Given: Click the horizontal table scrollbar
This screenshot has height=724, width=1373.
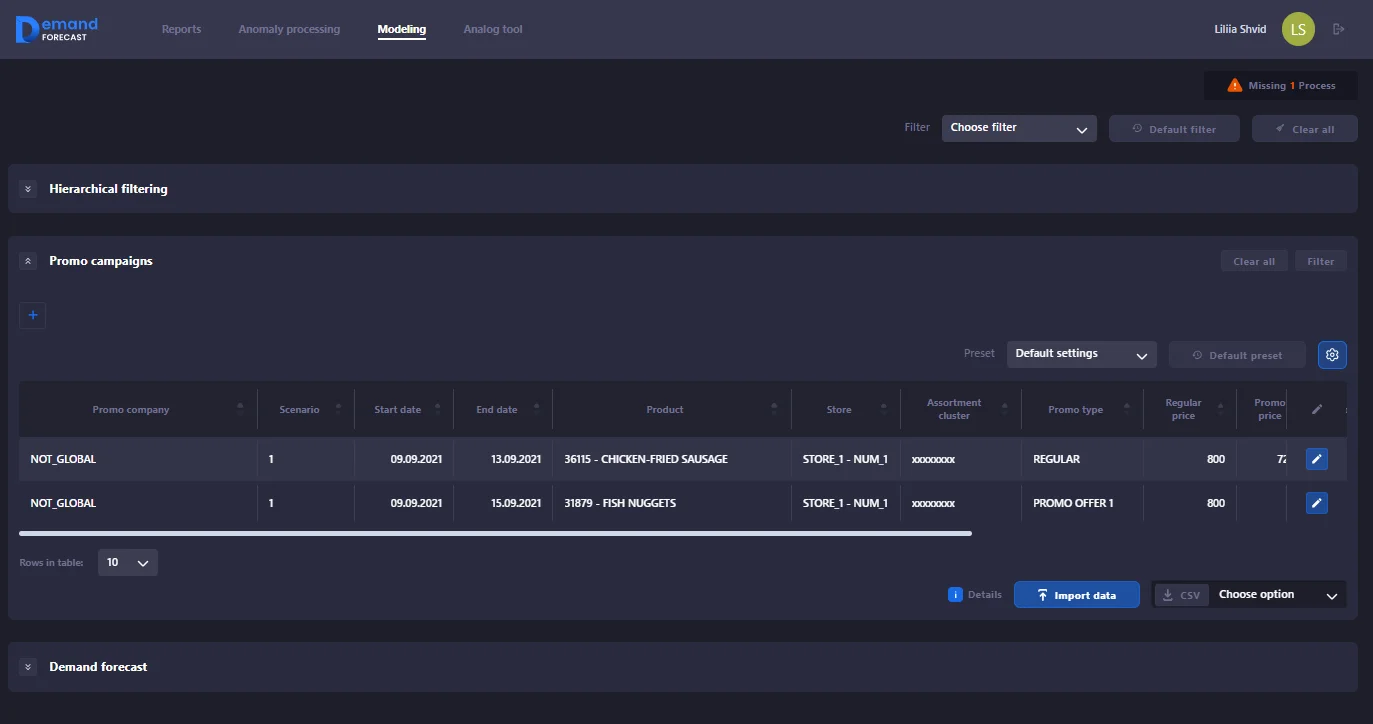Looking at the screenshot, I should (x=495, y=534).
